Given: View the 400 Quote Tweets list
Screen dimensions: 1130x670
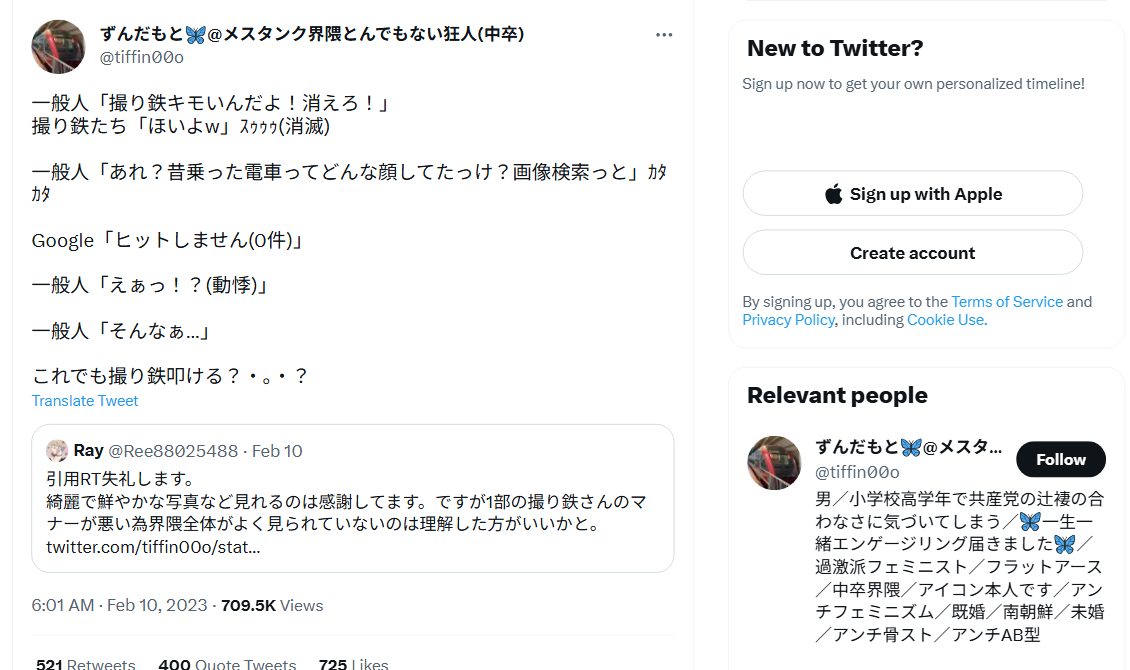Looking at the screenshot, I should click(227, 663).
